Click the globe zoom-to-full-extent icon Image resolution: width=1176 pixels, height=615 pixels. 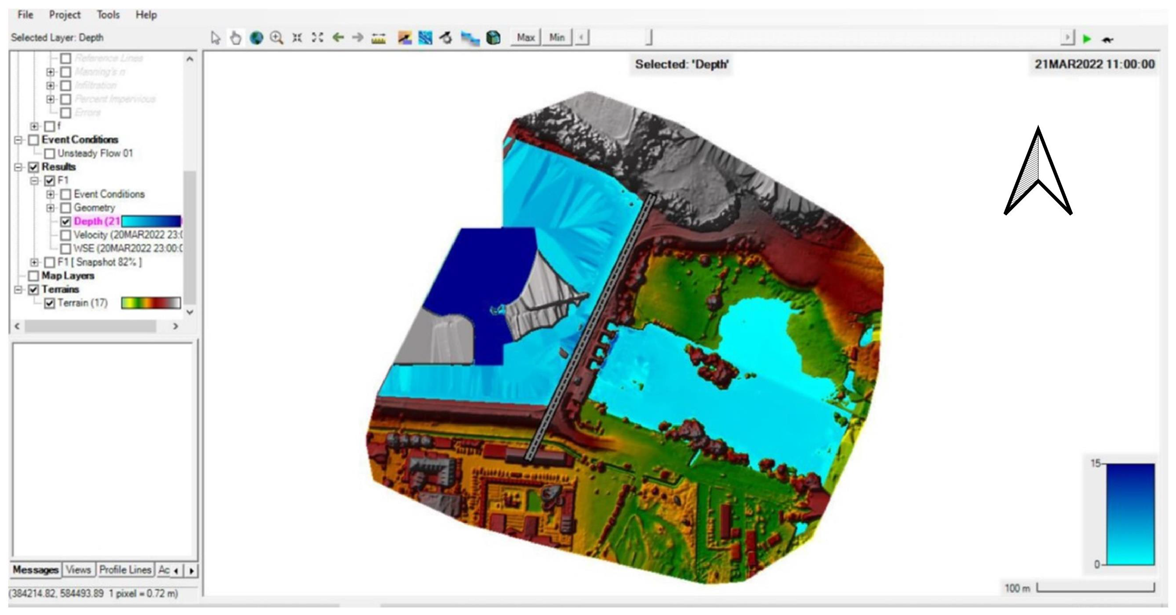coord(256,38)
